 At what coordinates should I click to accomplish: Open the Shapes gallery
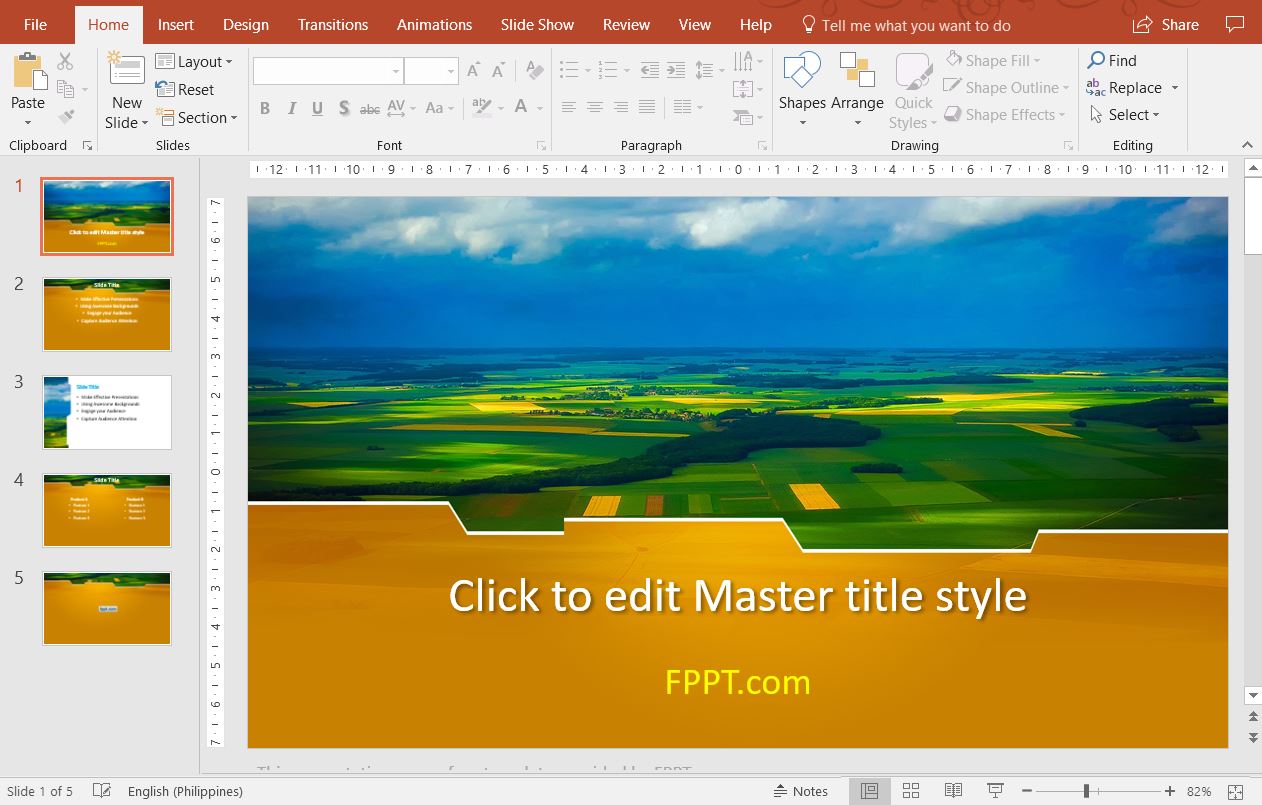[802, 90]
